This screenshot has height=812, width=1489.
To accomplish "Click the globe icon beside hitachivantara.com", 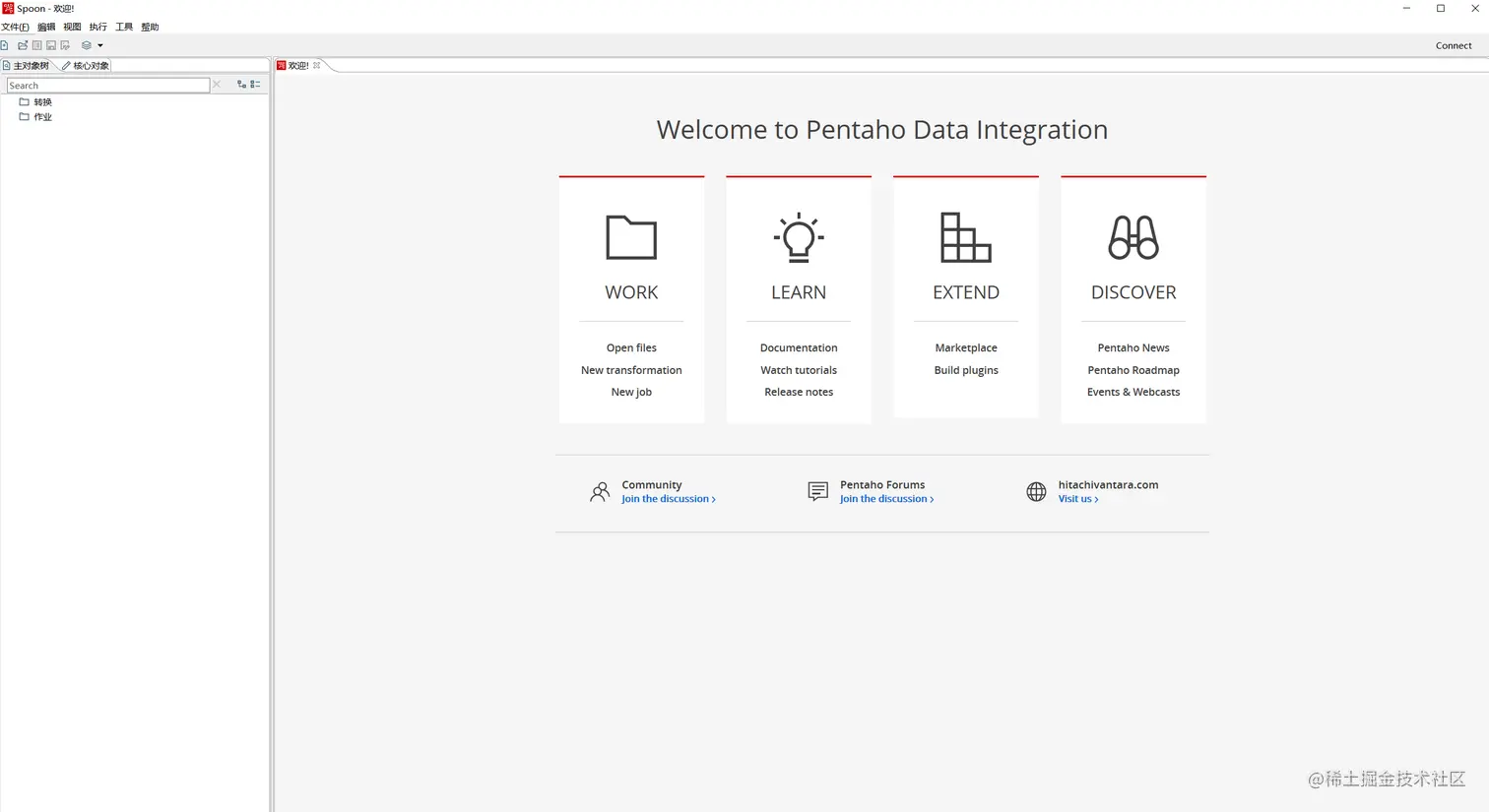I will click(x=1036, y=492).
